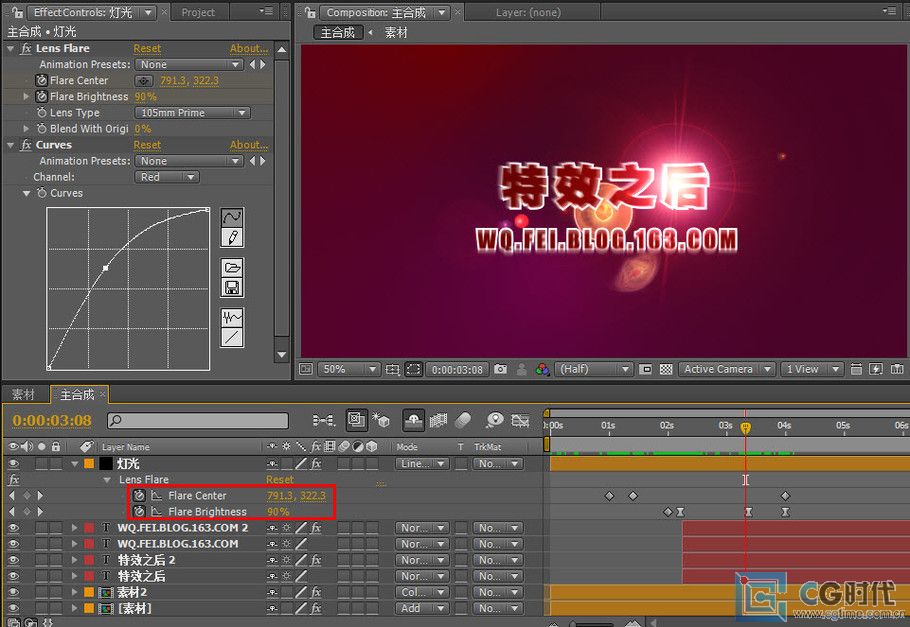The width and height of the screenshot is (910, 627).
Task: Reset the Curves effect
Action: 147,145
